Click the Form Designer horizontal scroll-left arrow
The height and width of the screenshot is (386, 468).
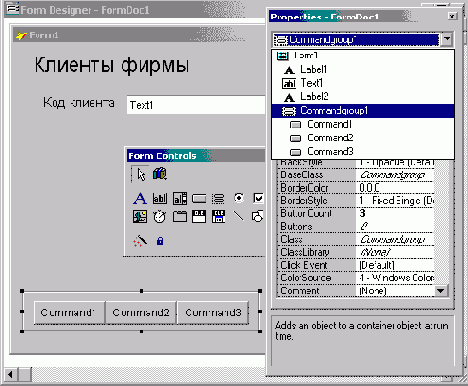10,374
